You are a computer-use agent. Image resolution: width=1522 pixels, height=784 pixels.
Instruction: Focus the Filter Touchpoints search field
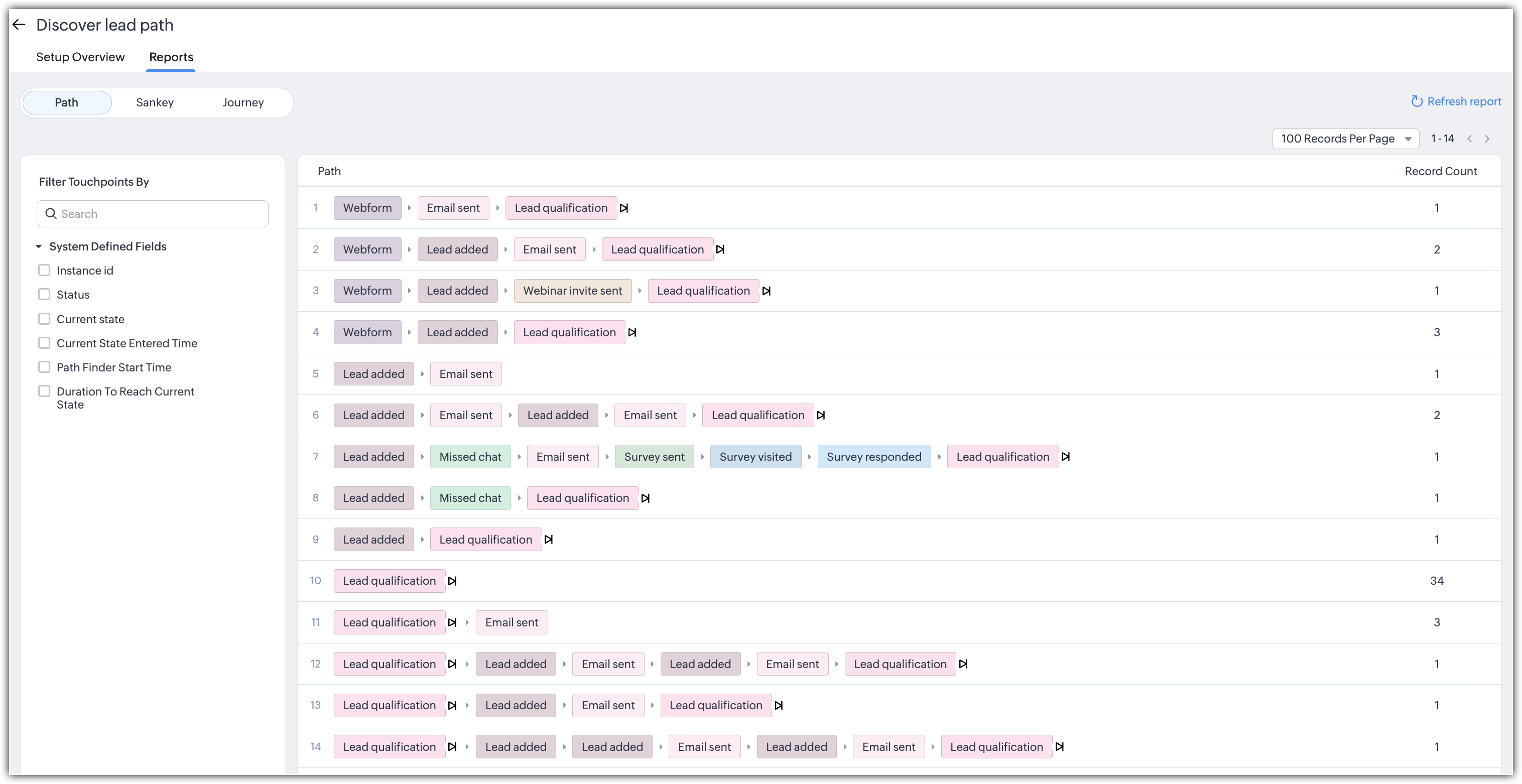160,214
